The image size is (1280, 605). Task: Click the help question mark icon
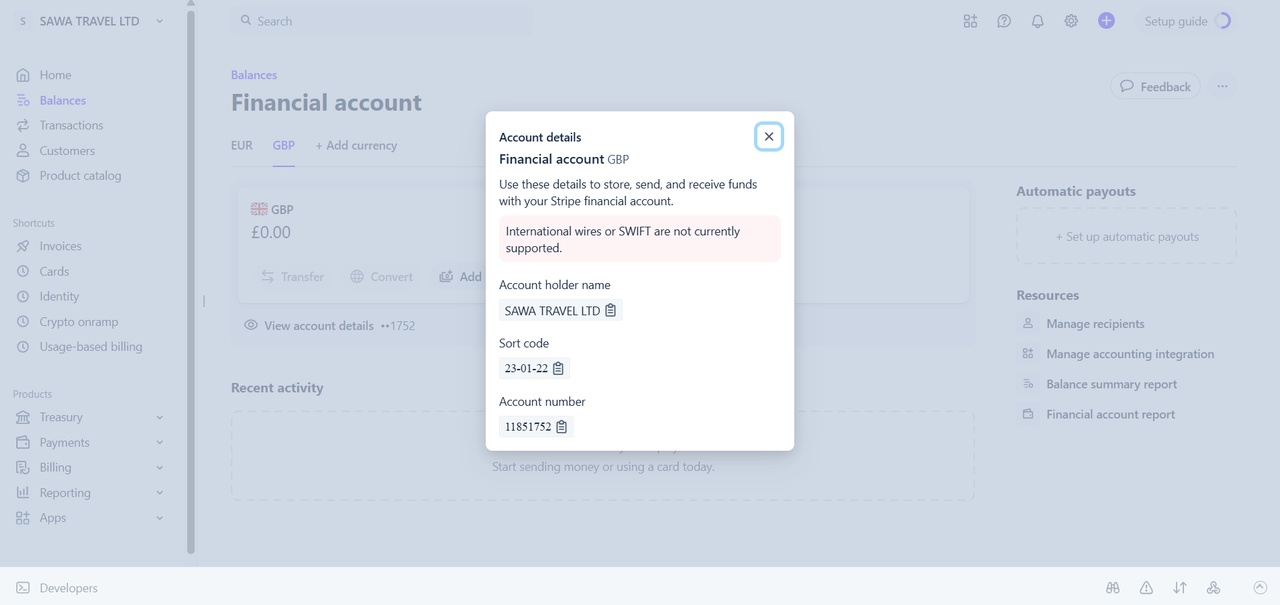click(1004, 21)
